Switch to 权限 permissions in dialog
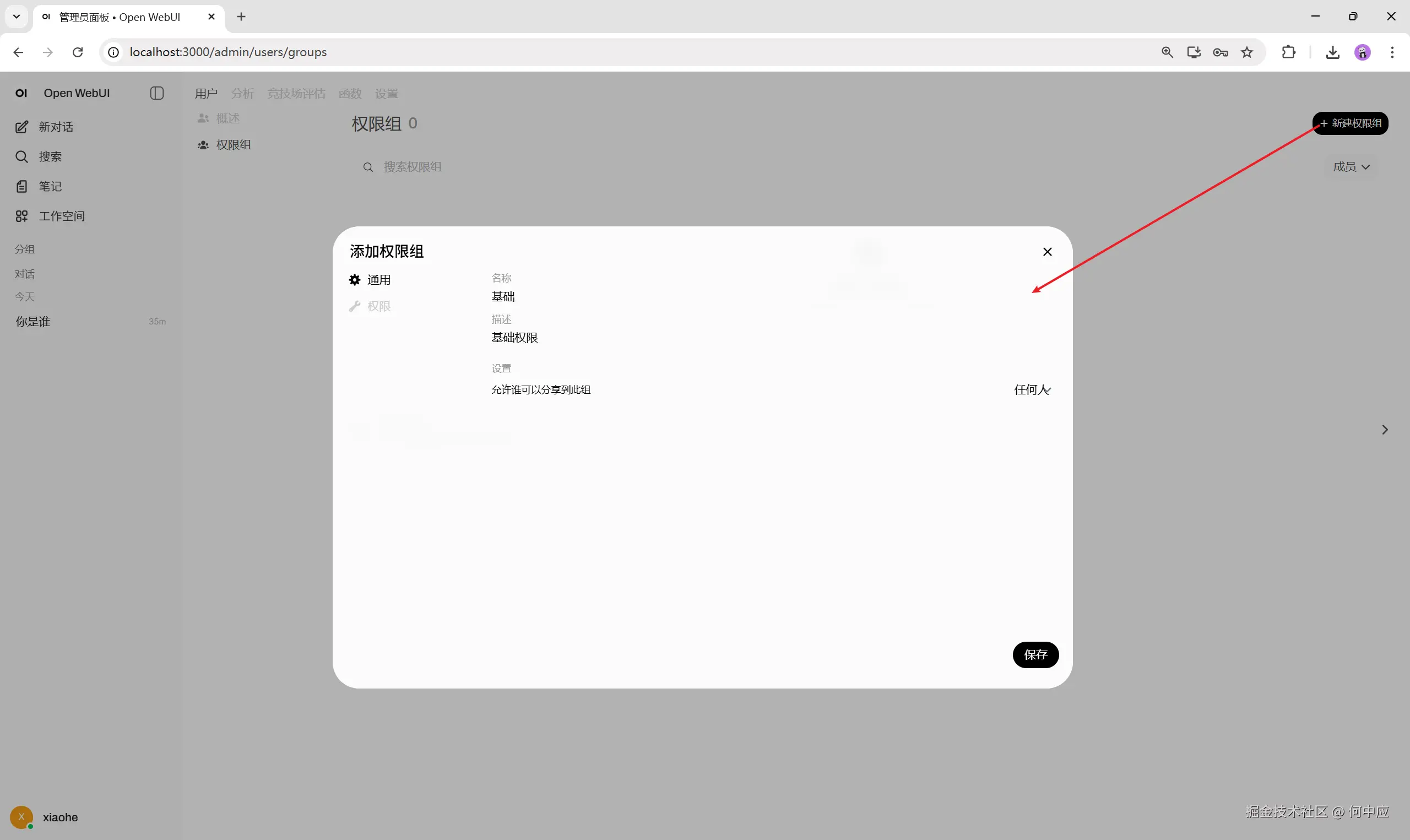Screen dimensions: 1410x840 [378, 306]
